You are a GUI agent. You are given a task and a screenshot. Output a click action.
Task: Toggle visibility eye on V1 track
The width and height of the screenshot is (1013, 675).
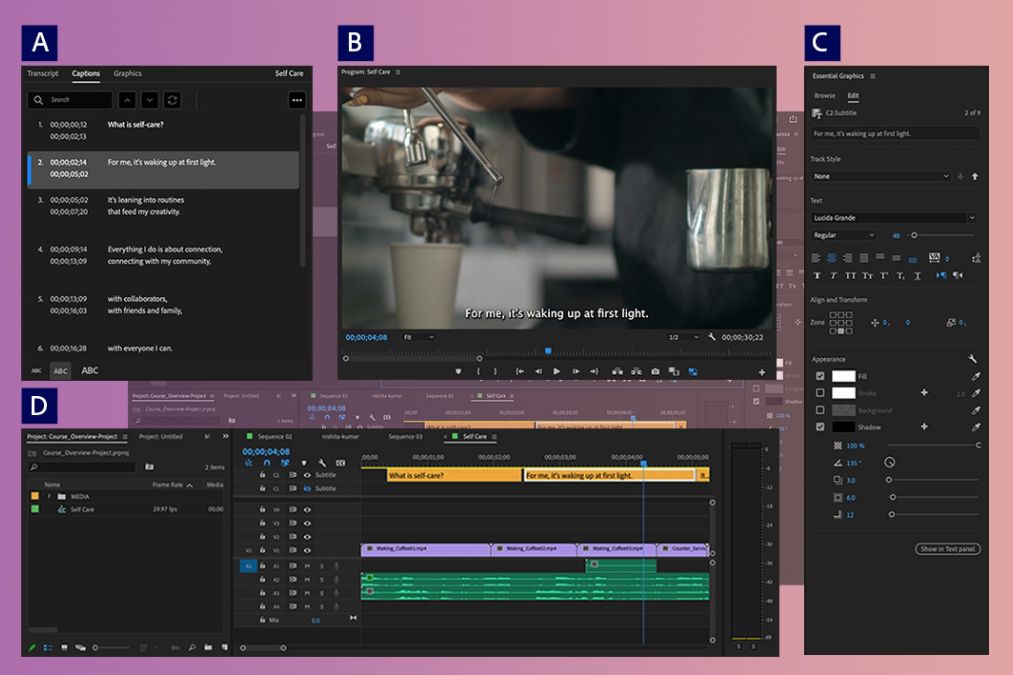pos(307,550)
